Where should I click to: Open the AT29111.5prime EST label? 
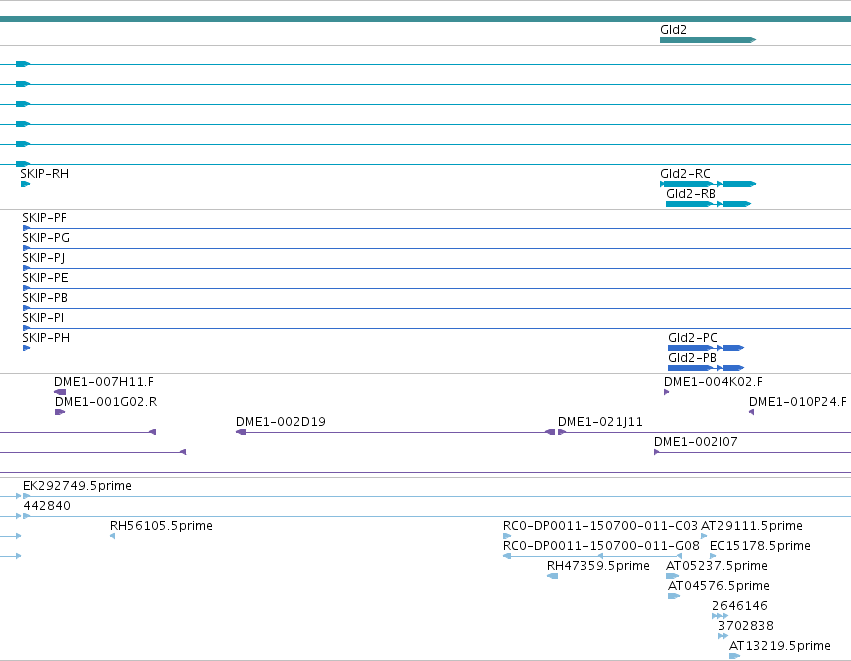[752, 526]
